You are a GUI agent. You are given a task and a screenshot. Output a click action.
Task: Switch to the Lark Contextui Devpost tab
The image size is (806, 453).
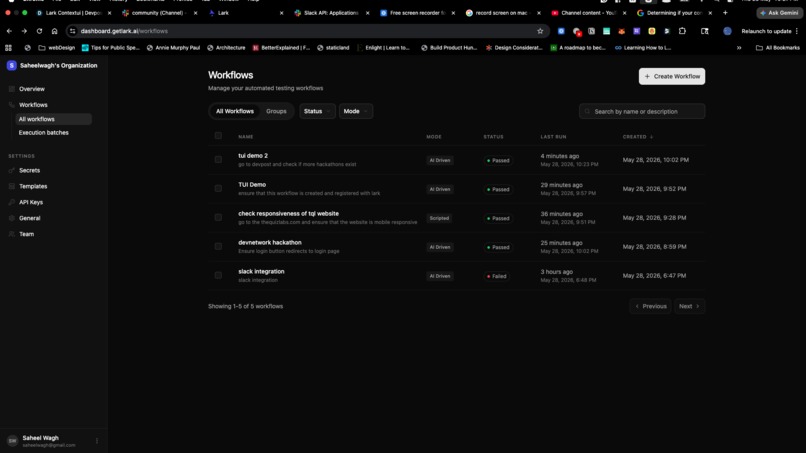(x=74, y=13)
